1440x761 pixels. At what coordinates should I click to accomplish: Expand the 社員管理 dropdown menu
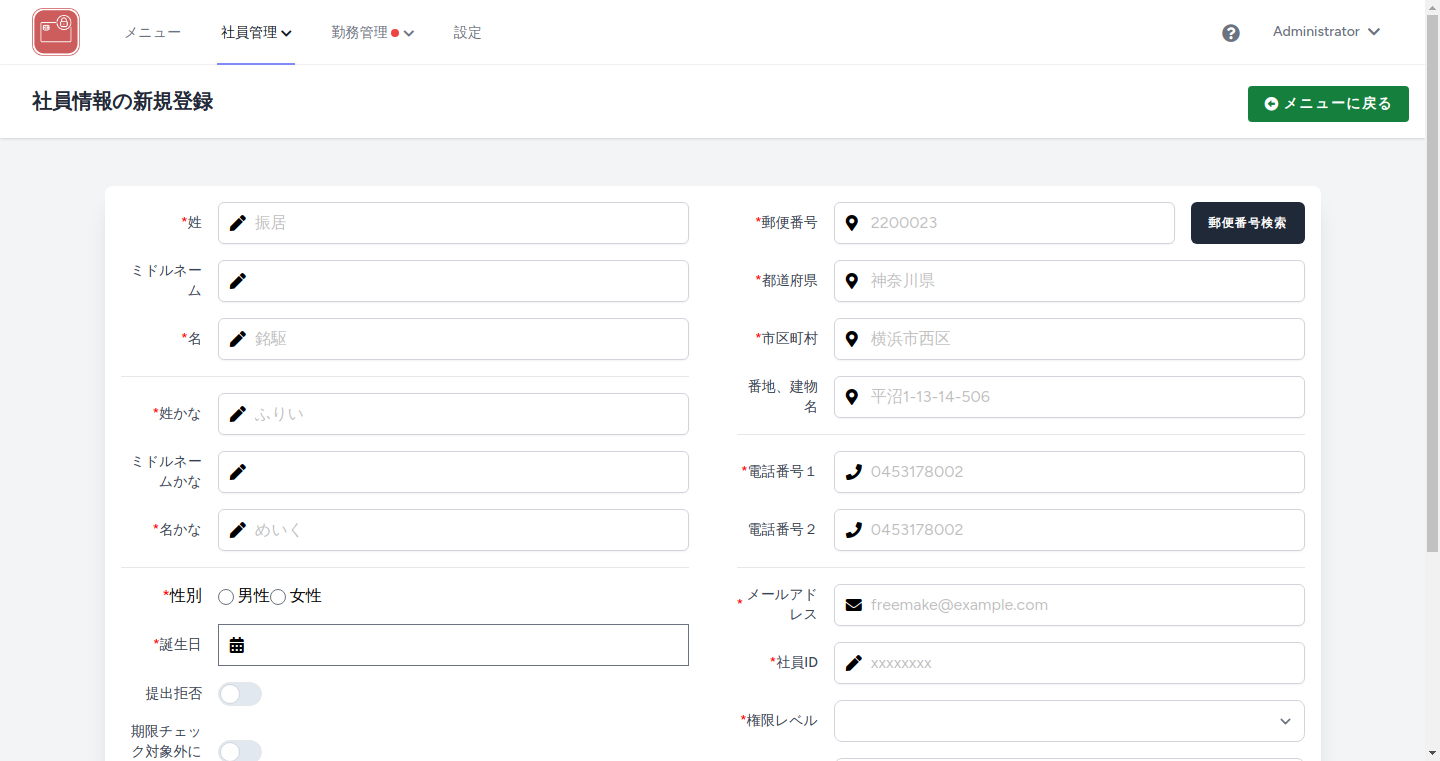(256, 33)
